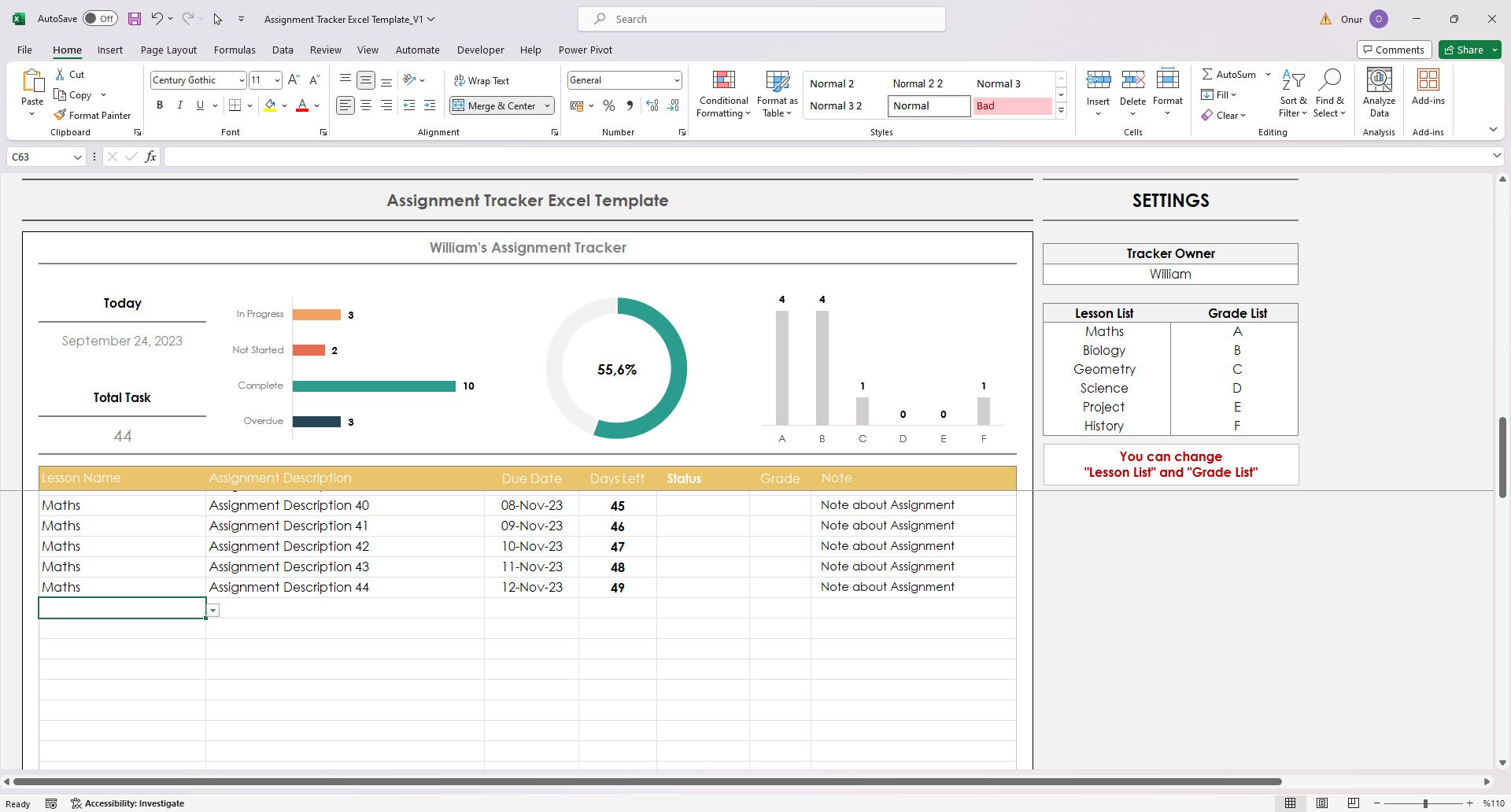Open Sort & Filter options
This screenshot has height=812, width=1511.
point(1294,93)
